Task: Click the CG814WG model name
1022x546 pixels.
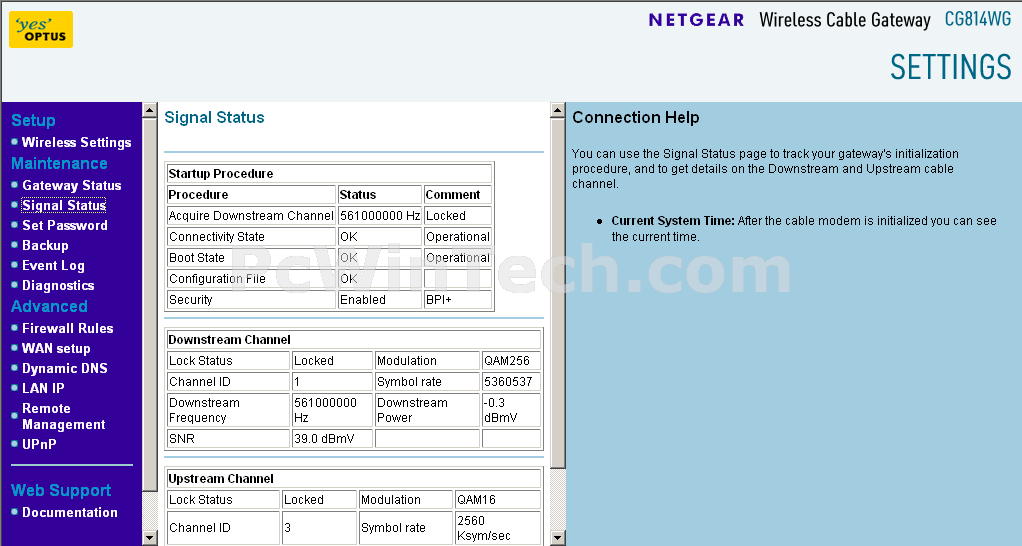Action: (978, 19)
